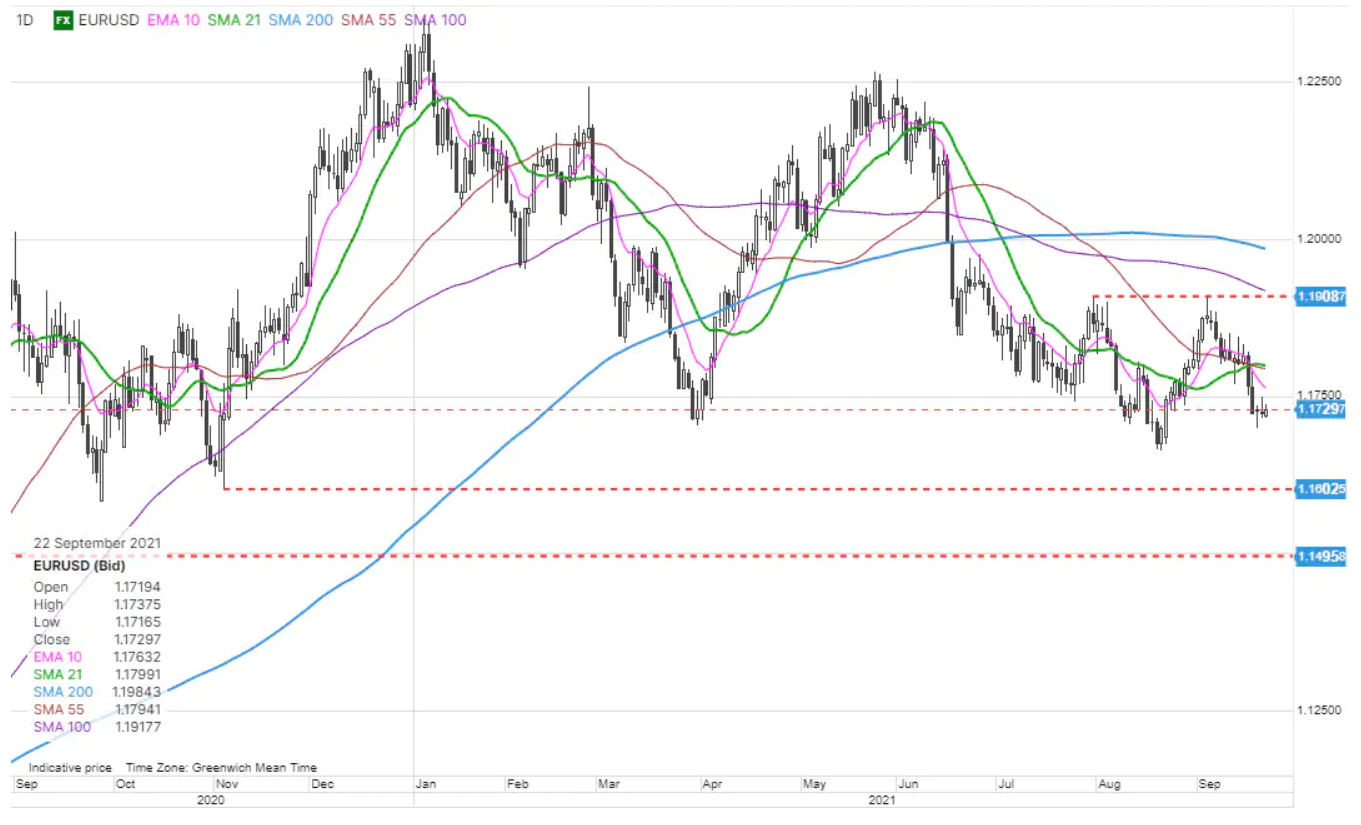This screenshot has width=1361, height=825.
Task: Click the 2020 year label on time axis
Action: (211, 801)
